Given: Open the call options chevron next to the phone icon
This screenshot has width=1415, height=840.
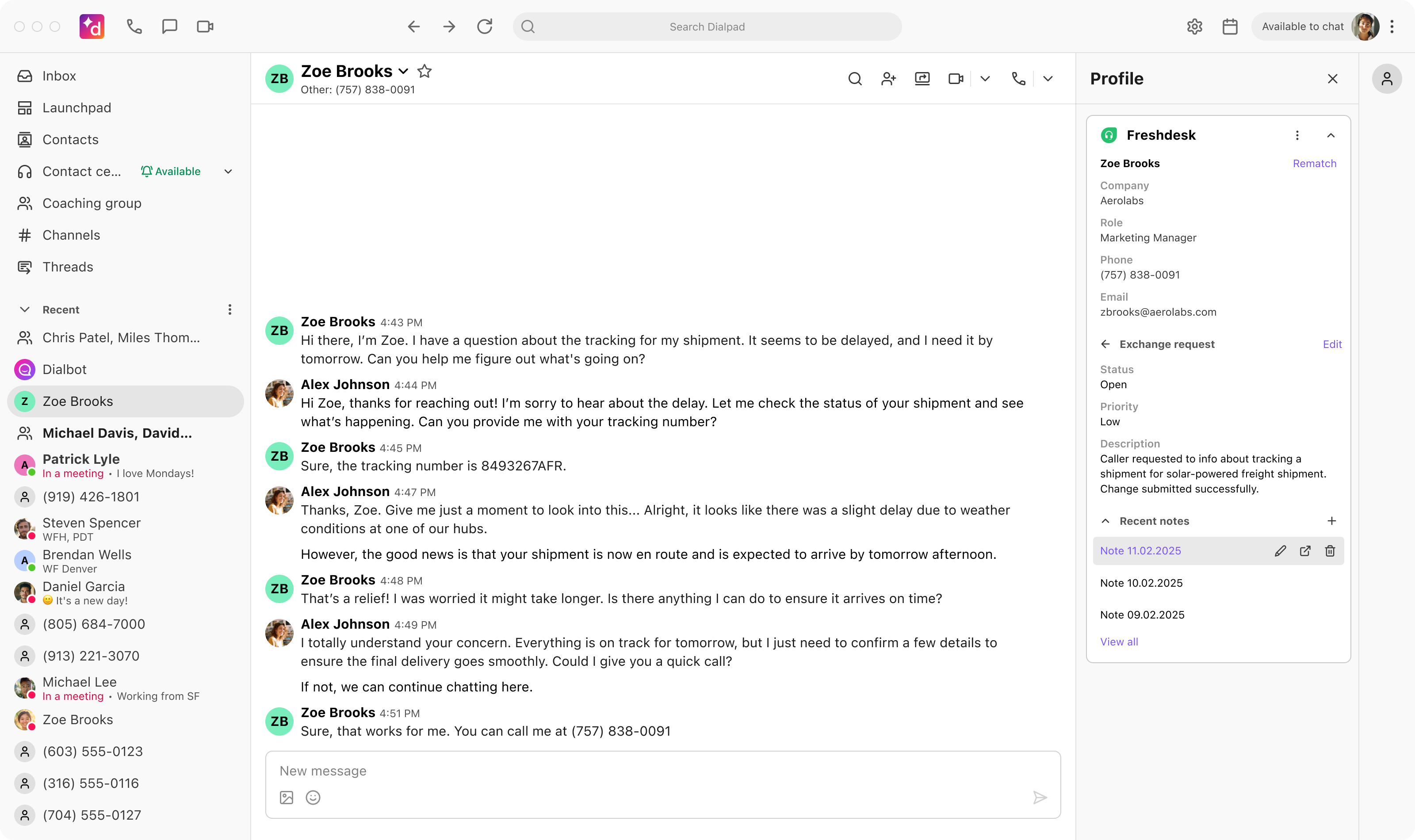Looking at the screenshot, I should (1048, 79).
